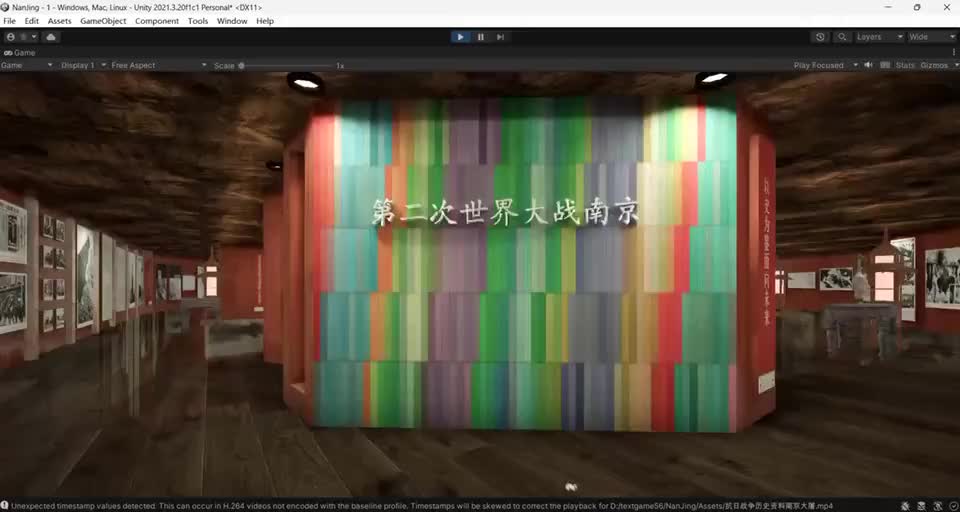Open the File menu

[9, 21]
